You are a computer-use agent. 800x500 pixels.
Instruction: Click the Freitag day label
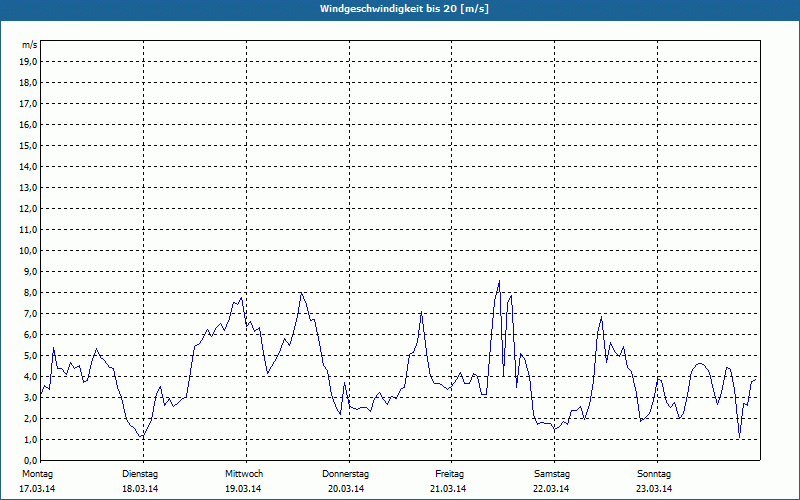[x=450, y=473]
